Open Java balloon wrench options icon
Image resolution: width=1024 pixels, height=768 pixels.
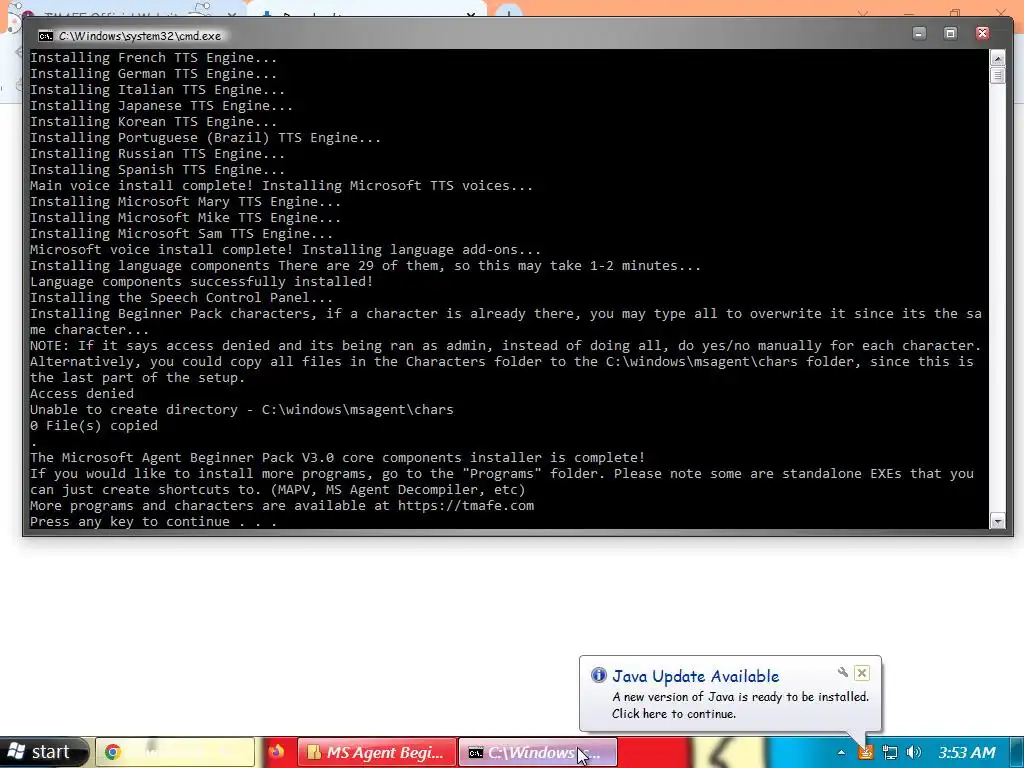point(842,672)
